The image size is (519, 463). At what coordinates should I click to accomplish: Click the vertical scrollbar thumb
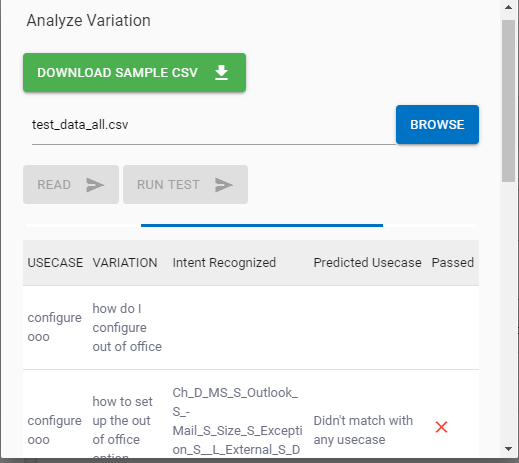click(x=508, y=101)
